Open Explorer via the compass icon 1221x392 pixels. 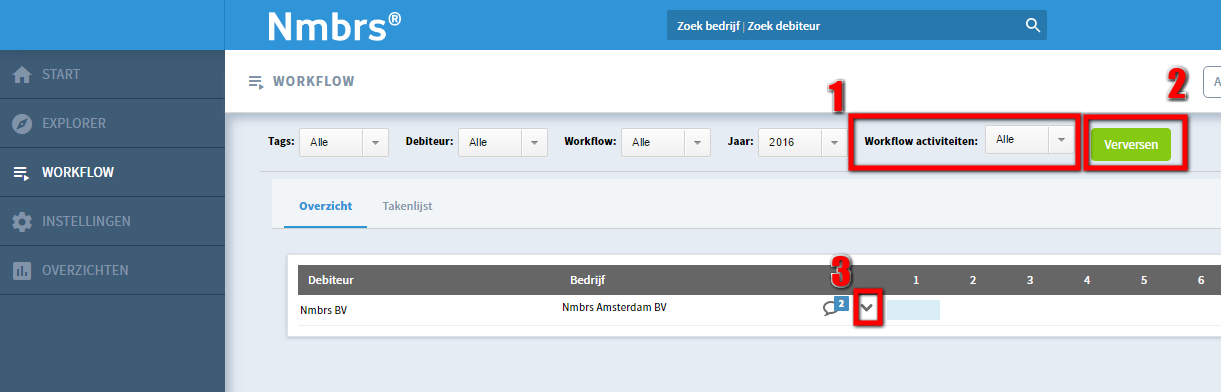click(22, 124)
